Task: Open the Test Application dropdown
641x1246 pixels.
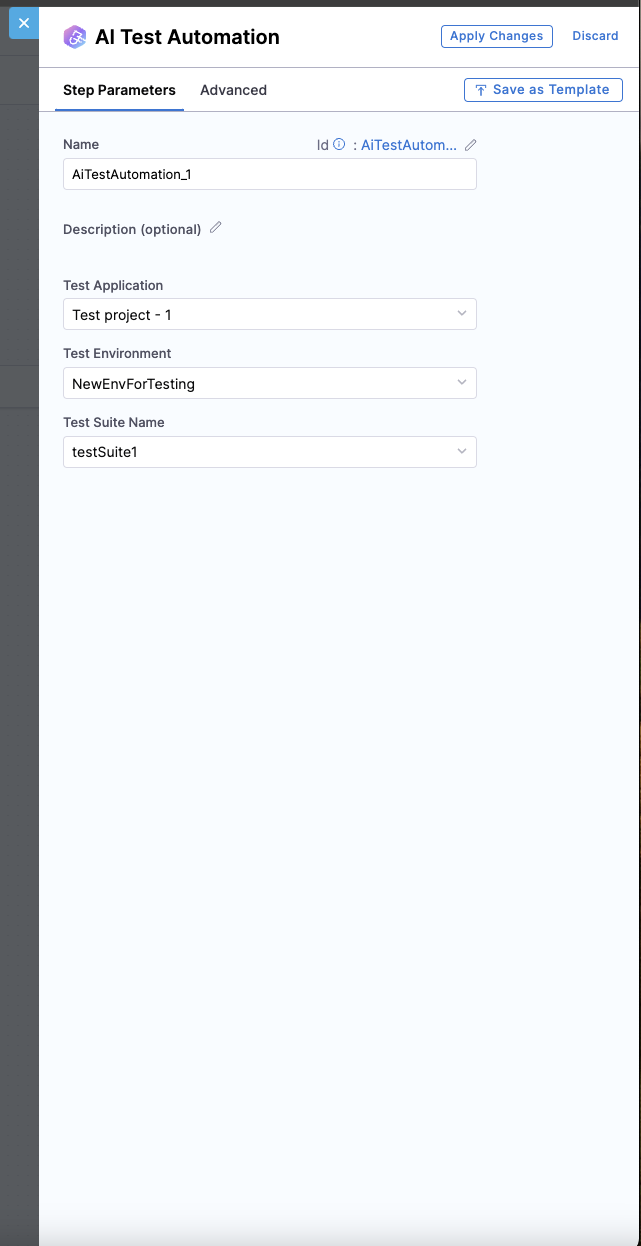Action: tap(270, 313)
